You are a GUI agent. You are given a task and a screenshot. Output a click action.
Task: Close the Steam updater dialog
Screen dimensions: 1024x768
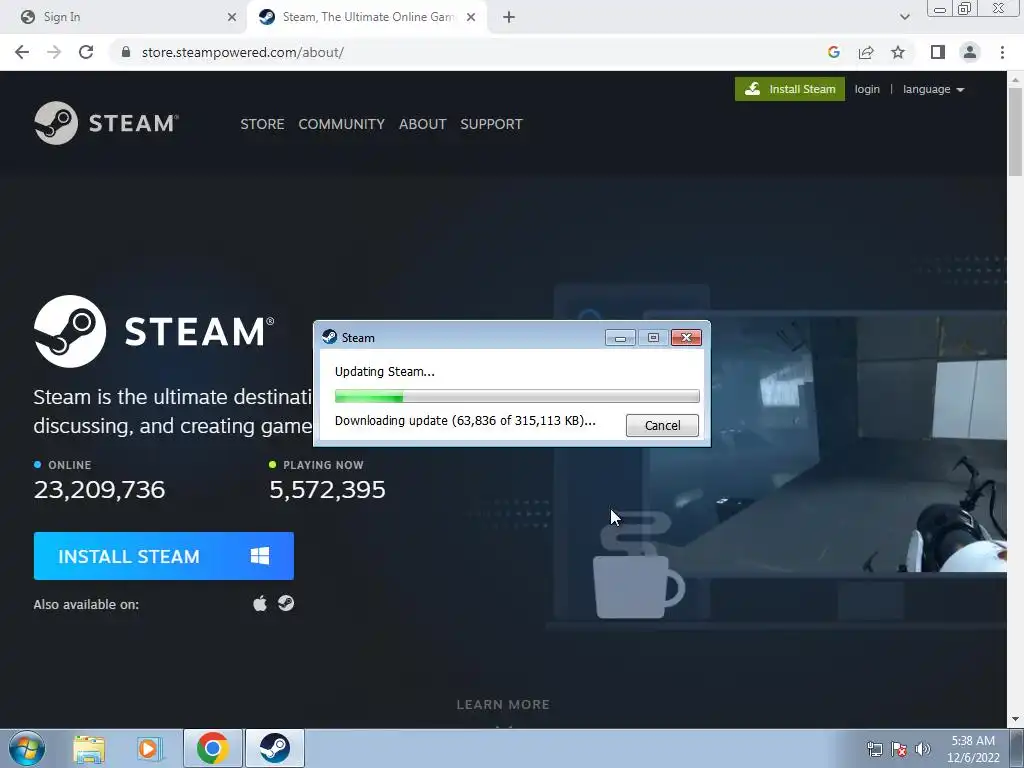tap(686, 338)
